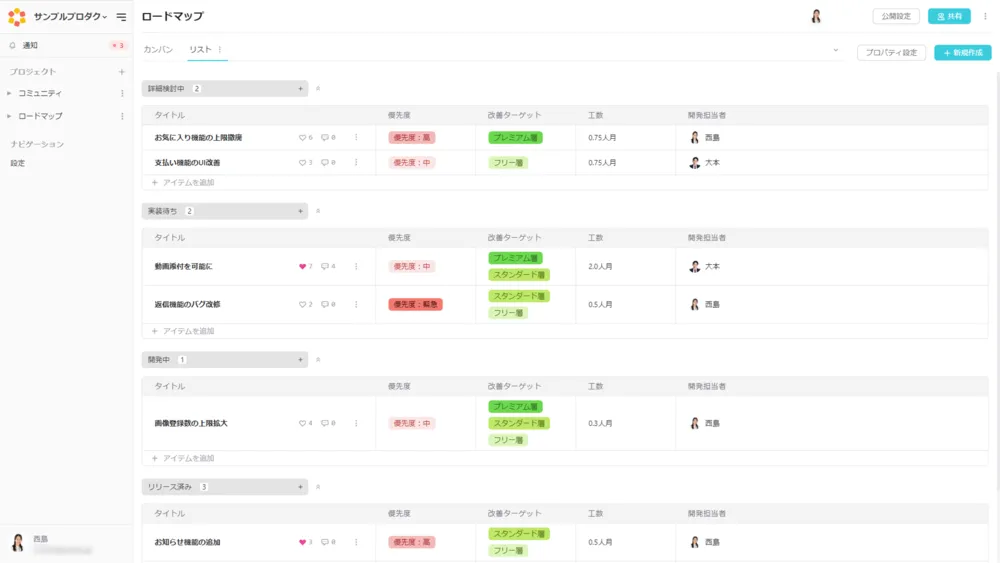1000x563 pixels.
Task: Click the plus icon on 詳細検討中 group header
Action: point(300,89)
